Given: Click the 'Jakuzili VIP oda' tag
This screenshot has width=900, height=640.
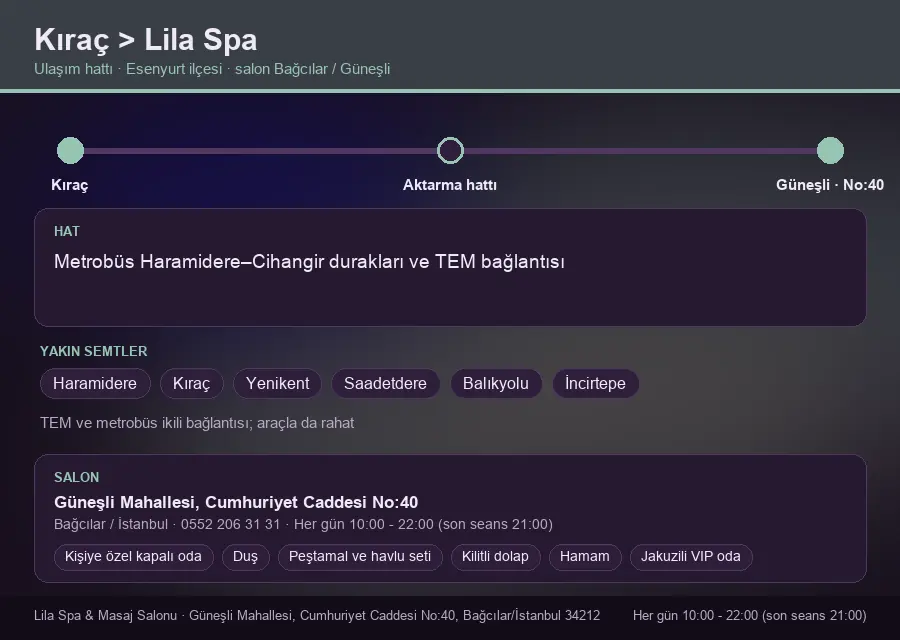Looking at the screenshot, I should click(690, 557).
